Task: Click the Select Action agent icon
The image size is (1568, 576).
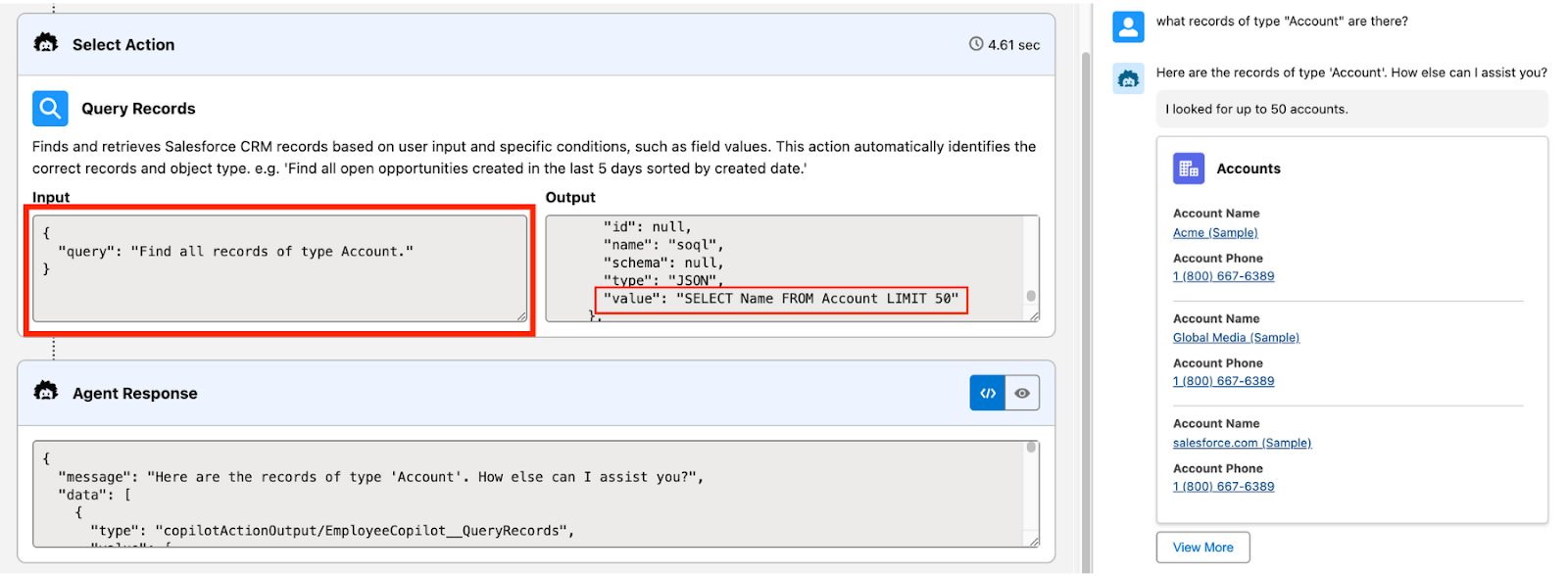Action: pos(45,43)
